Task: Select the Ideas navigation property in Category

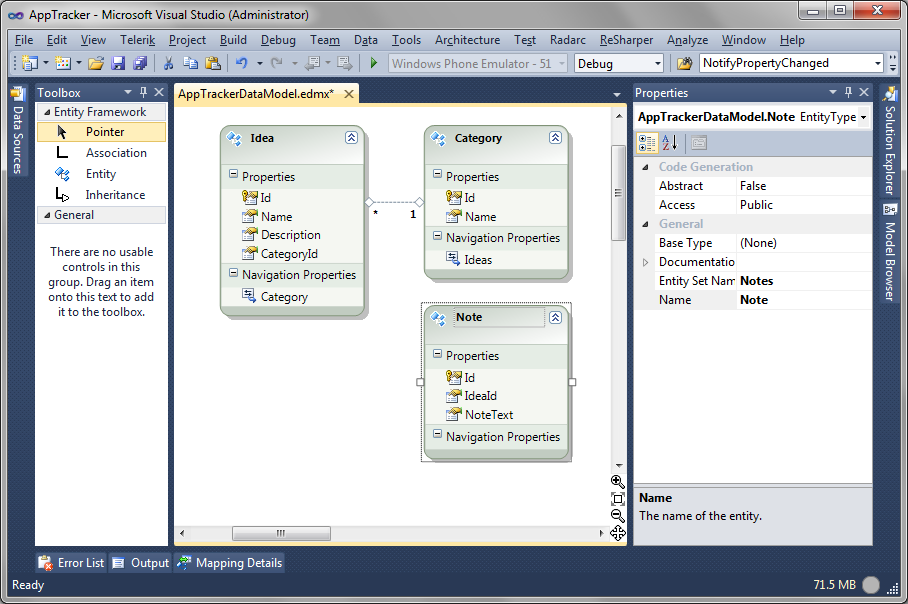Action: point(478,260)
